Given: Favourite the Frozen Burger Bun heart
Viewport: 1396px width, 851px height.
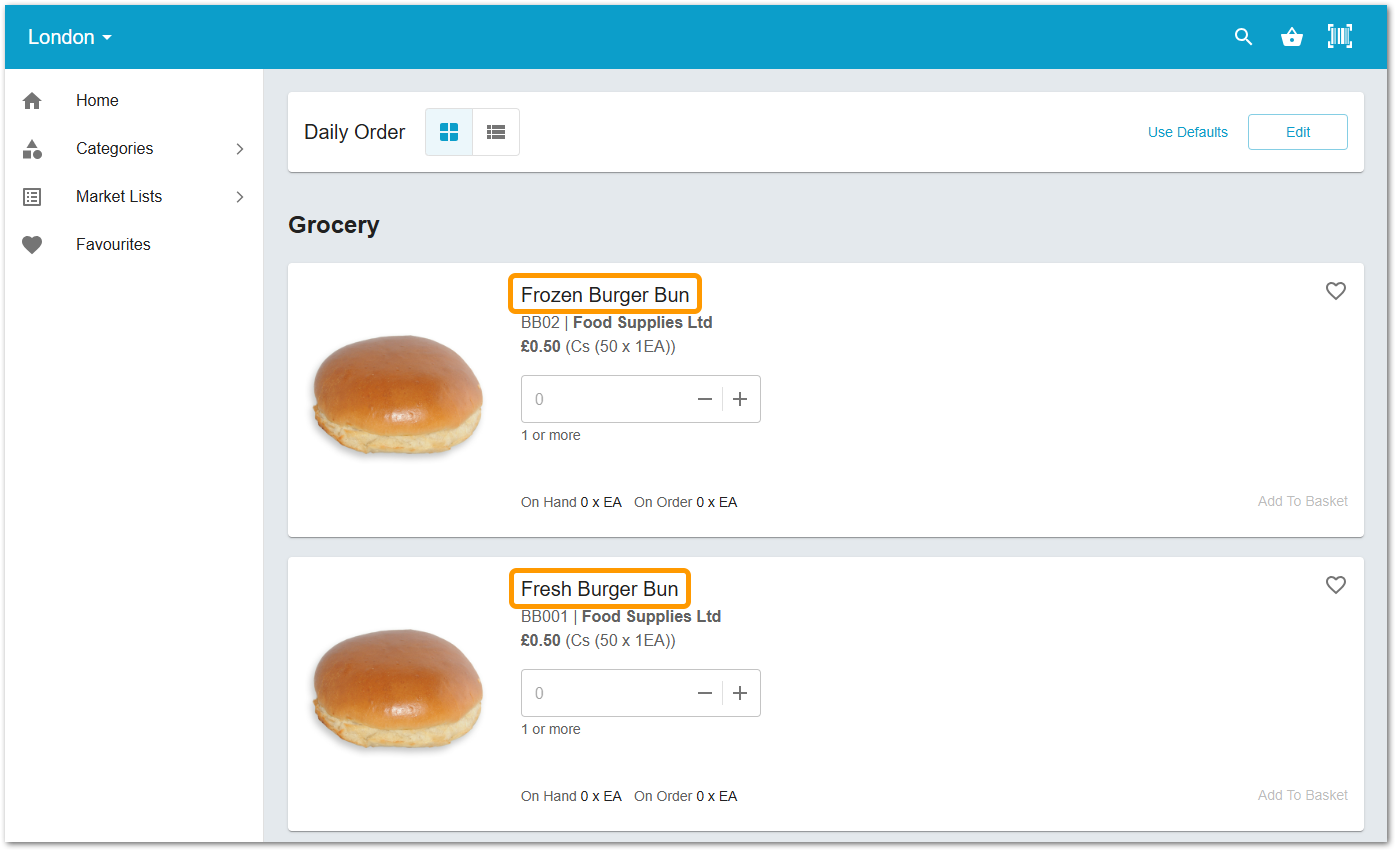Looking at the screenshot, I should click(1335, 291).
